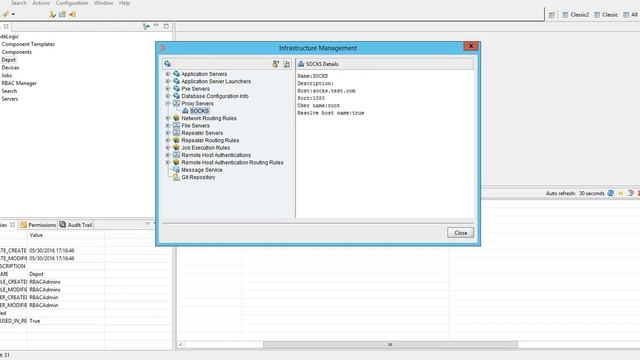640x360 pixels.
Task: Expand the File Servers tree node
Action: (168, 125)
